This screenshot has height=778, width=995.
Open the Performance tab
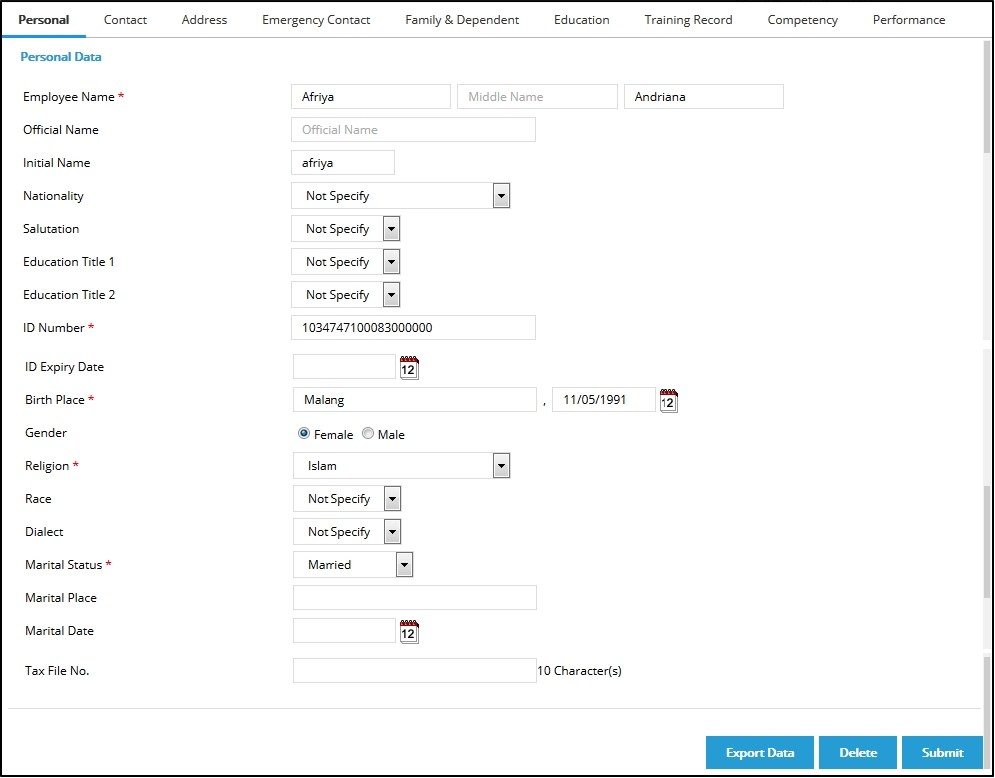pos(909,20)
